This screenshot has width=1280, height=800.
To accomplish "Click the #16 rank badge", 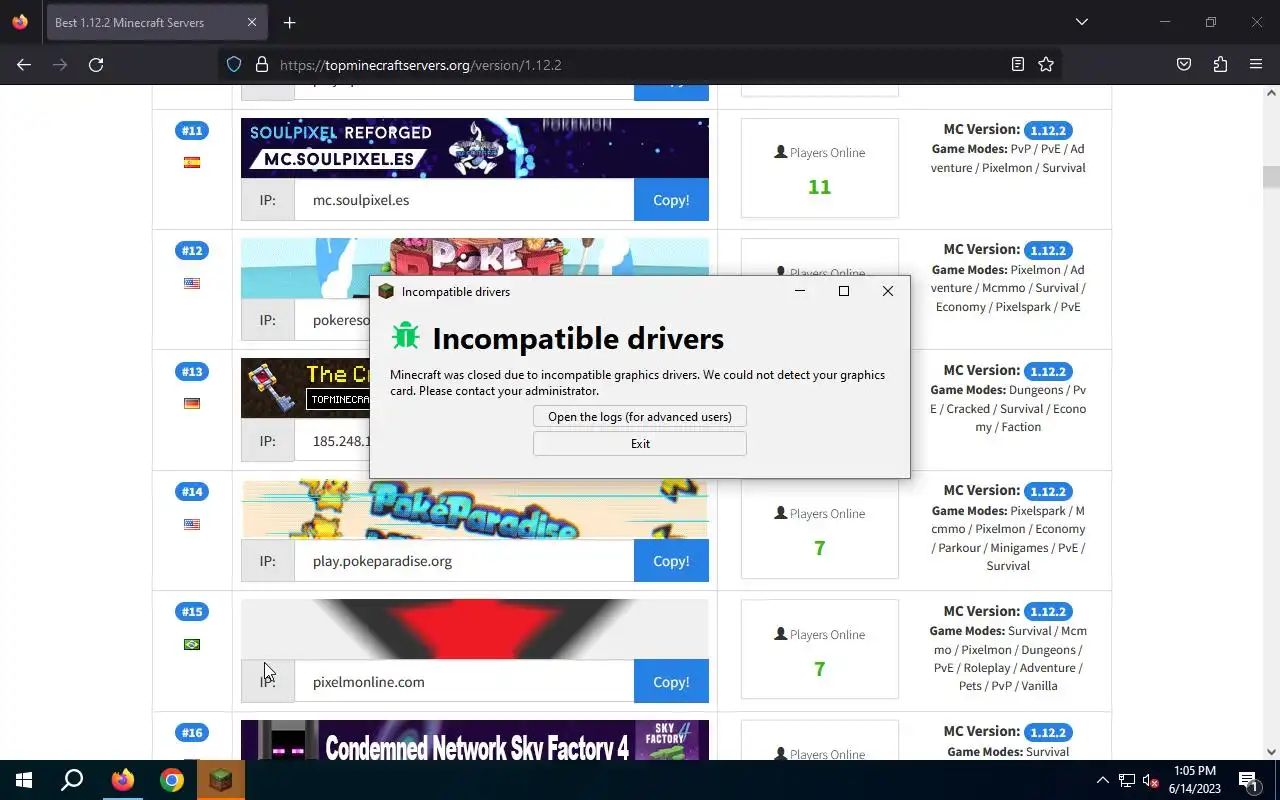I will (x=192, y=732).
